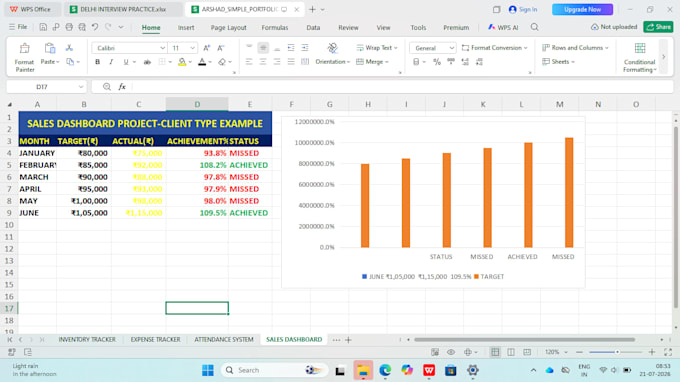Select the INVENTORY TRACKER sheet tab
This screenshot has width=680, height=382.
coord(87,340)
